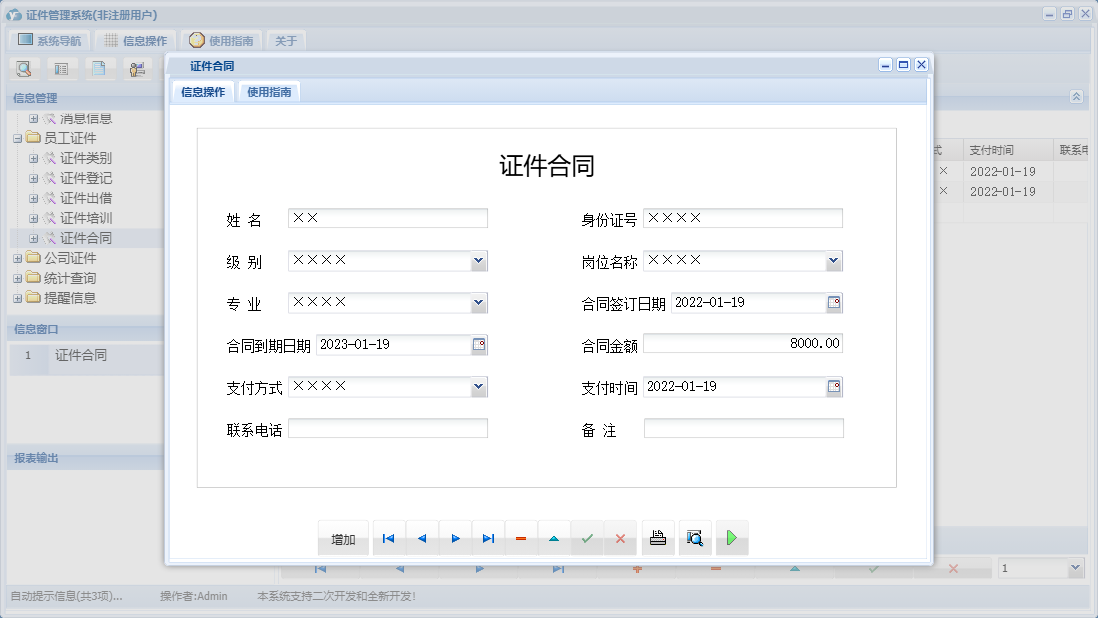Expand the 公司证件 tree node
Image resolution: width=1098 pixels, height=618 pixels.
18,258
